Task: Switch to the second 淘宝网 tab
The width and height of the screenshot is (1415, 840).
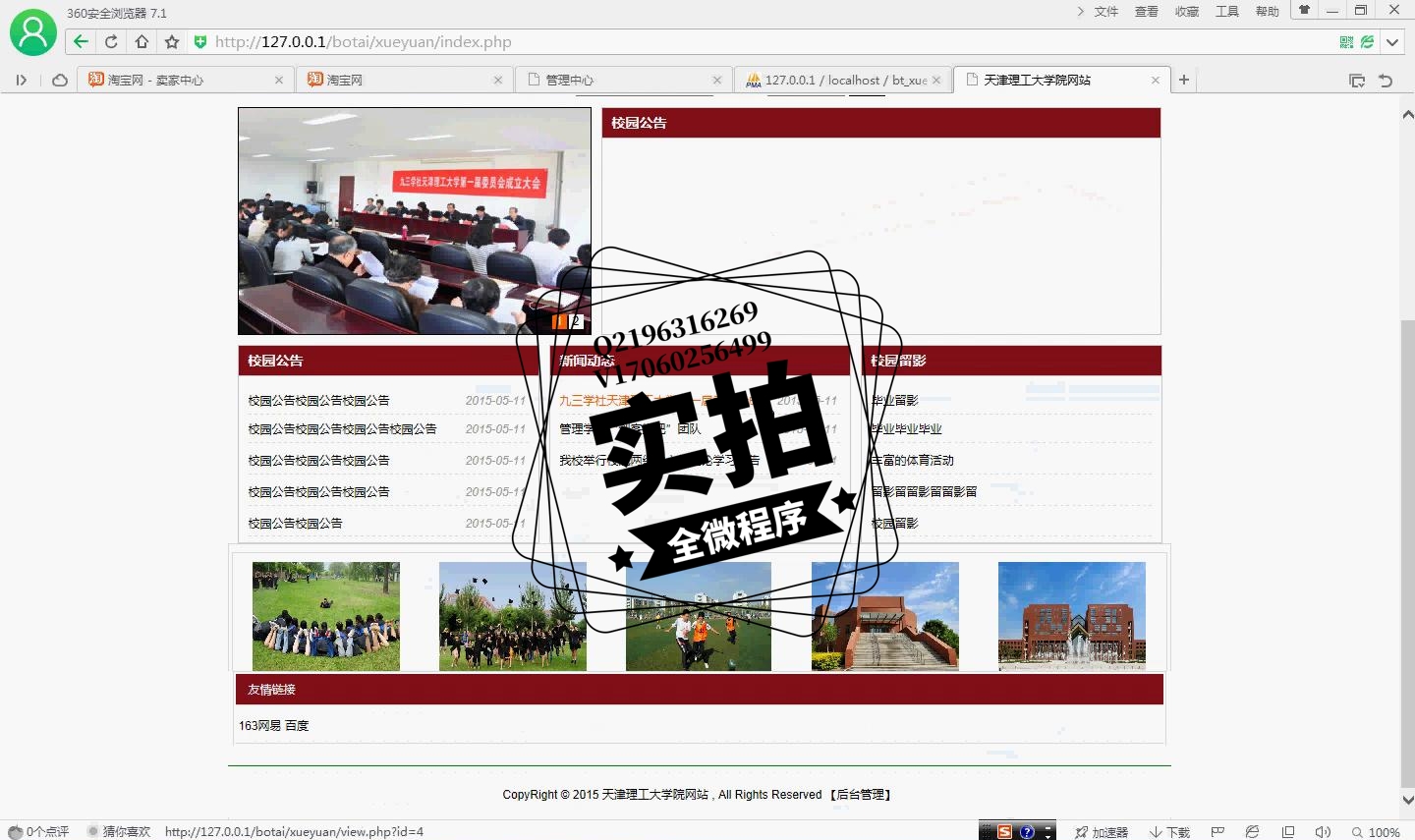Action: [404, 80]
